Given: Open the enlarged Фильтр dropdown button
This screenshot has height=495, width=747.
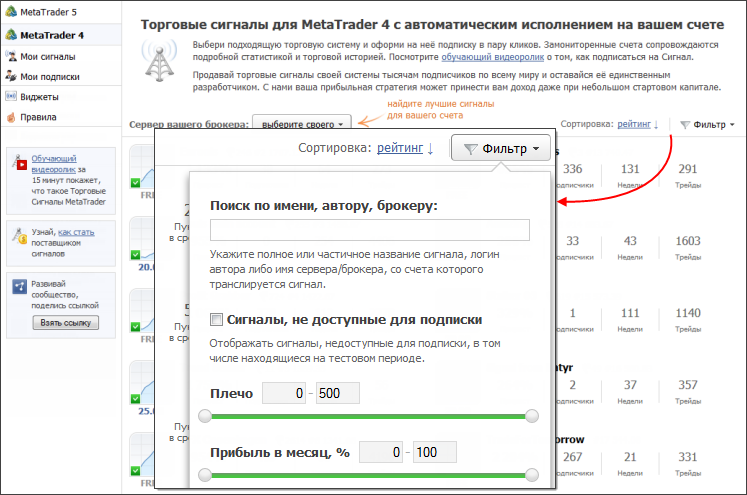Looking at the screenshot, I should coord(501,148).
